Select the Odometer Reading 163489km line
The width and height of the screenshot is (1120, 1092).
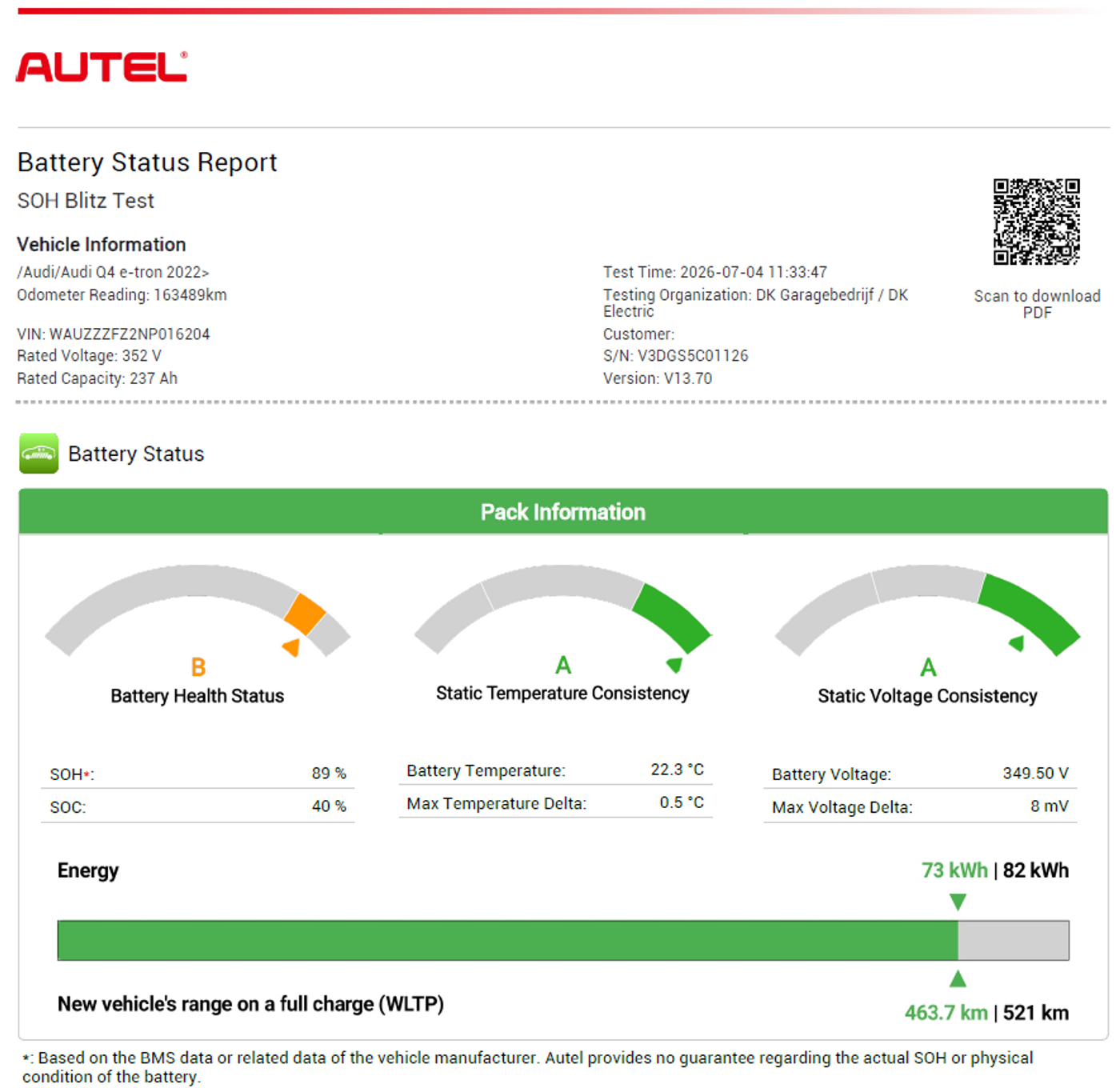tap(122, 295)
